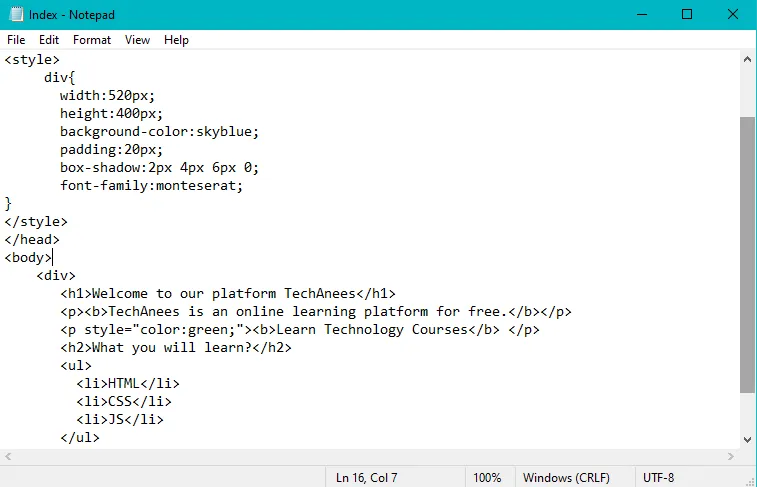This screenshot has height=487, width=757.
Task: Close the Index Notepad window
Action: coord(733,14)
